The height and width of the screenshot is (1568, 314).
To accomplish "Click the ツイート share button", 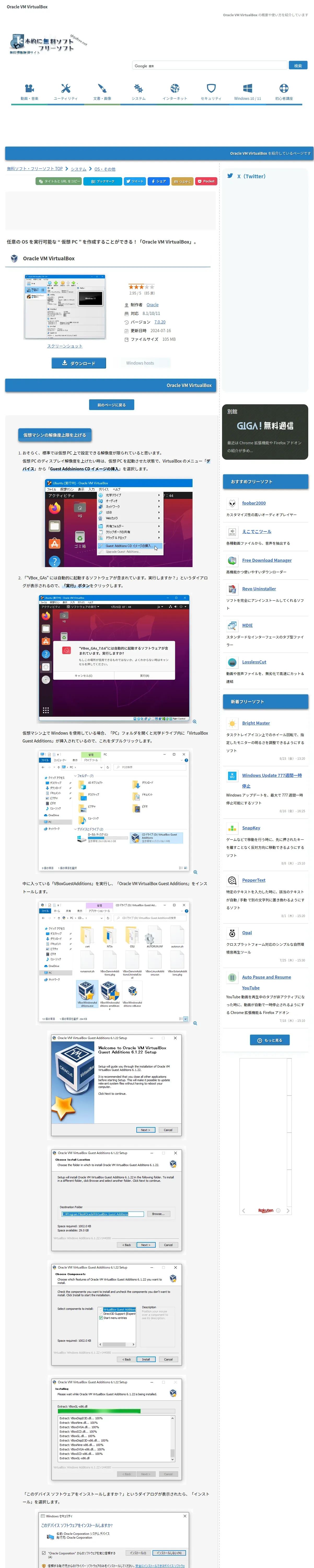I will tap(135, 181).
